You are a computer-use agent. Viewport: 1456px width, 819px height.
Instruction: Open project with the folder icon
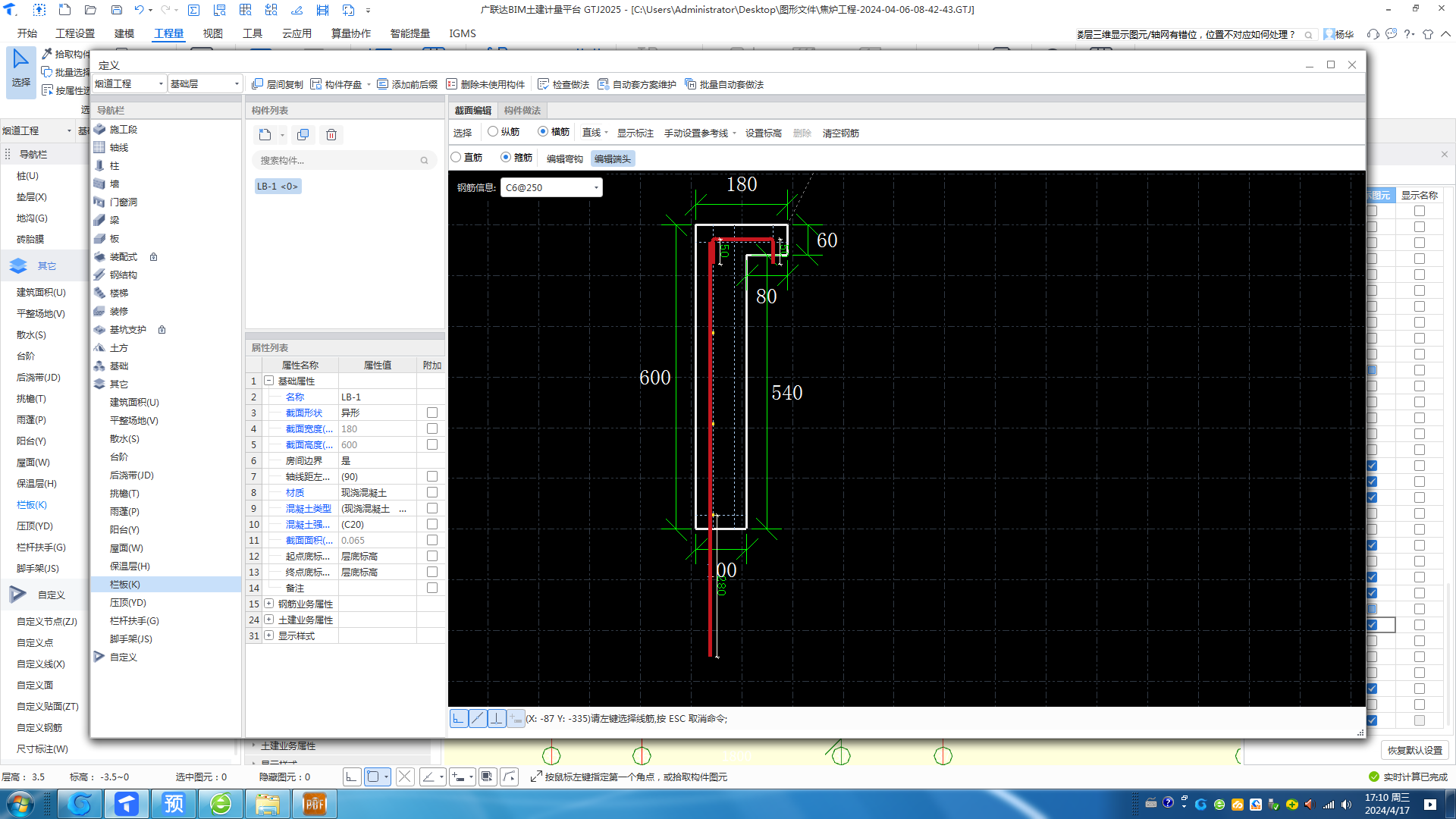tap(90, 10)
